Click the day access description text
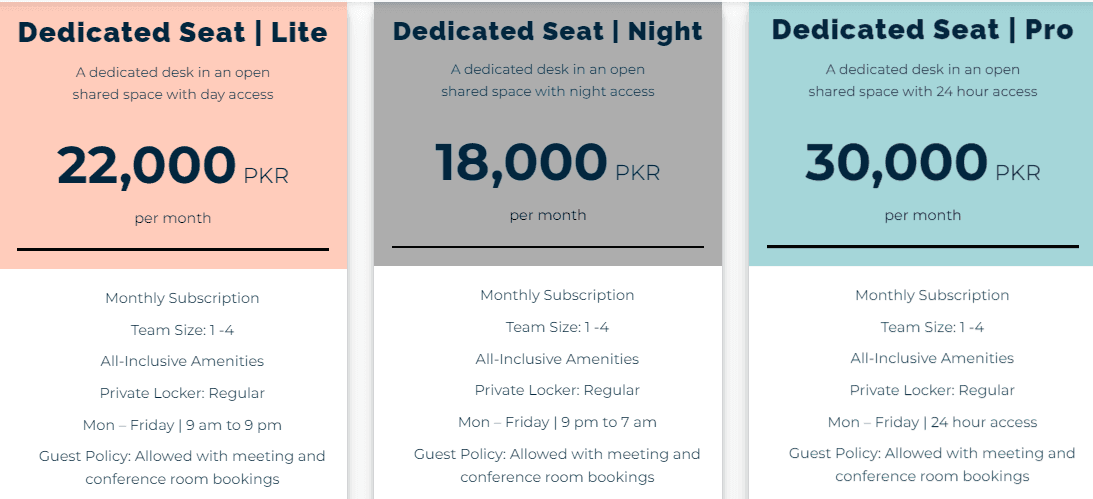Image resolution: width=1093 pixels, height=499 pixels. coord(173,84)
